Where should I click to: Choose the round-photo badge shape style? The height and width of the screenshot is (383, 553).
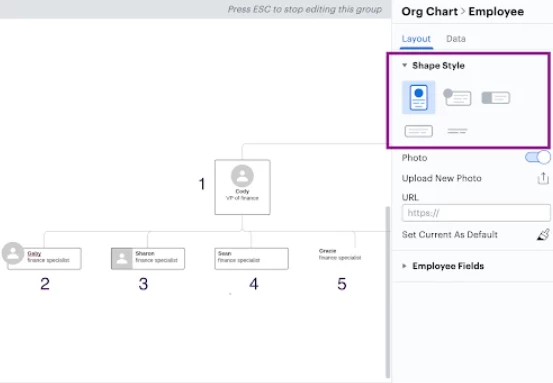[x=457, y=97]
